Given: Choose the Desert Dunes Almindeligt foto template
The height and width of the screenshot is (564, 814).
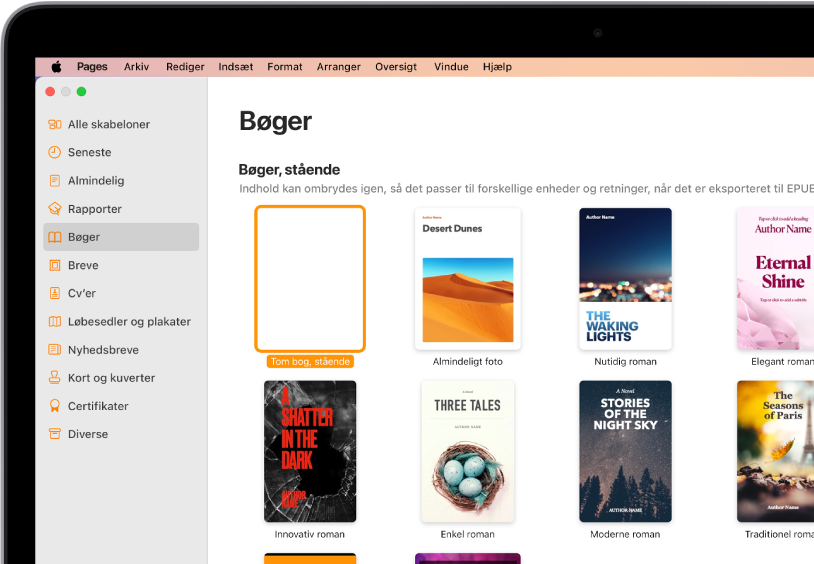Looking at the screenshot, I should tap(468, 279).
